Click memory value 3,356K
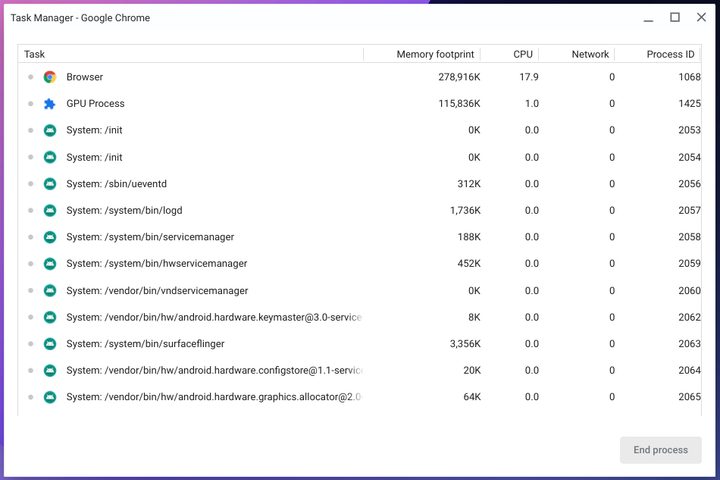The height and width of the screenshot is (480, 720). tap(465, 344)
